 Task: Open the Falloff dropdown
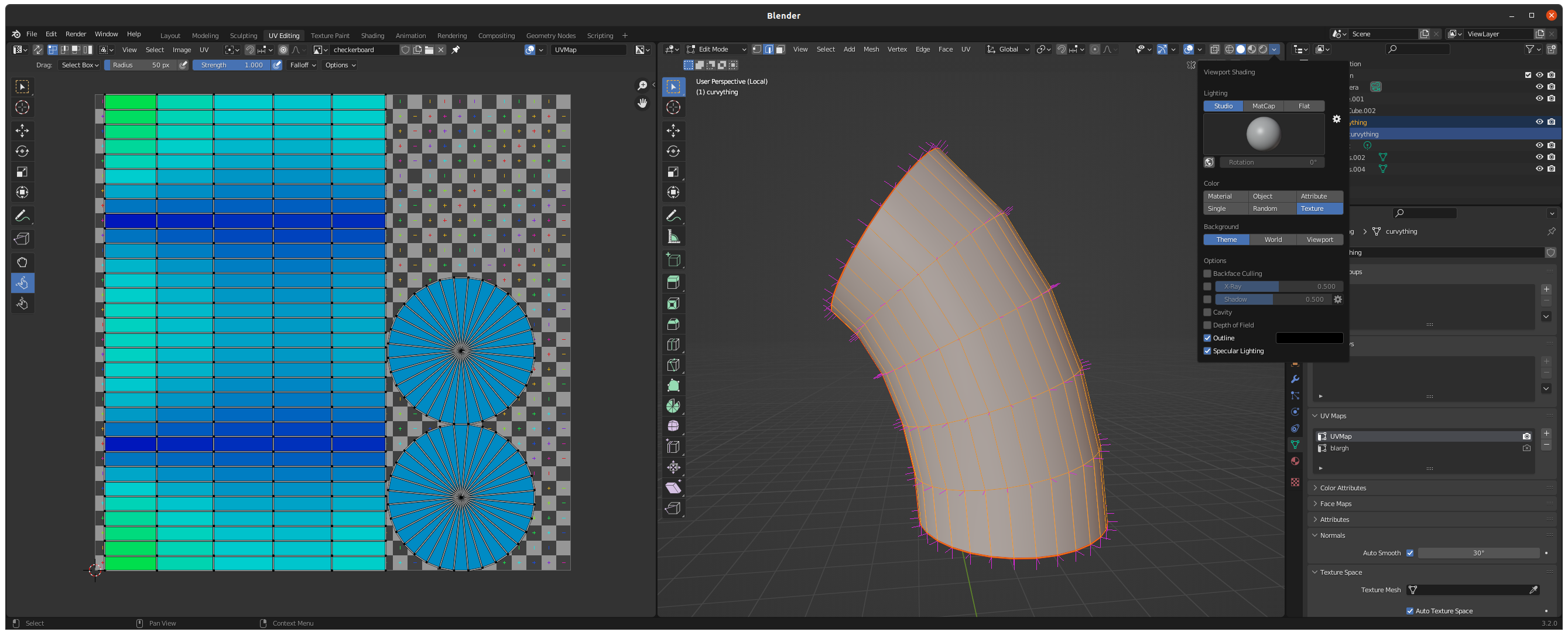coord(303,65)
